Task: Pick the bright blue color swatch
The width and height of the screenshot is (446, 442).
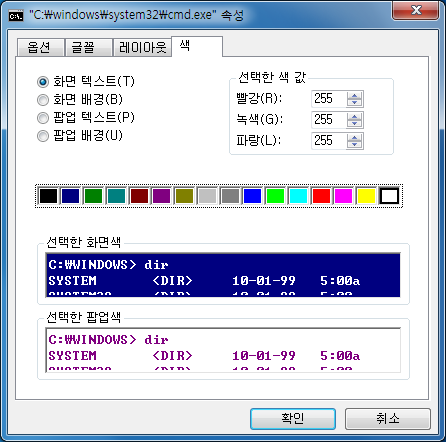Action: pyautogui.click(x=253, y=196)
